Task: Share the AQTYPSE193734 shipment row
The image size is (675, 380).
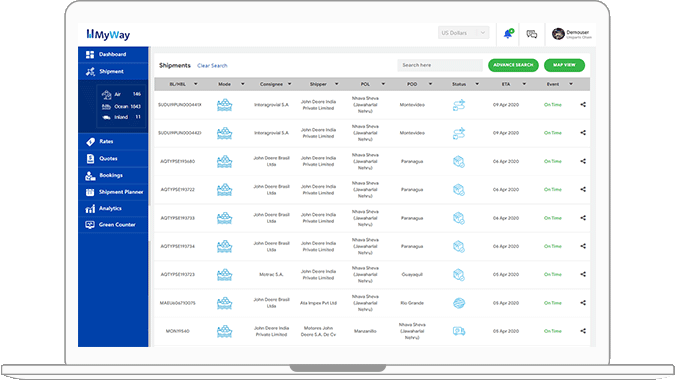Action: pyautogui.click(x=583, y=246)
